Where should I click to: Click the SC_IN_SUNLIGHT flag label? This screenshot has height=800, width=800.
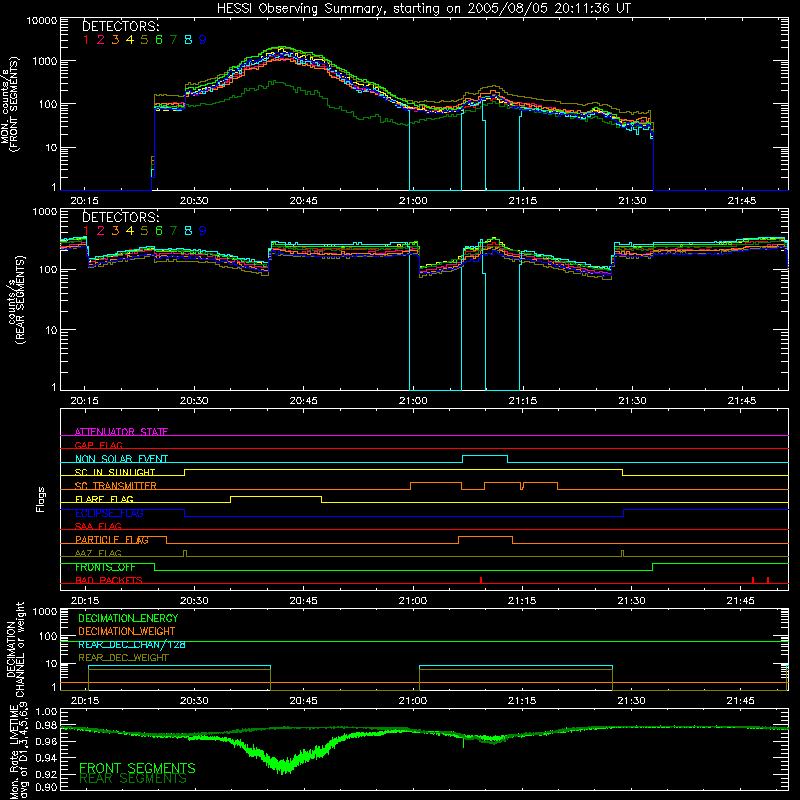click(115, 472)
